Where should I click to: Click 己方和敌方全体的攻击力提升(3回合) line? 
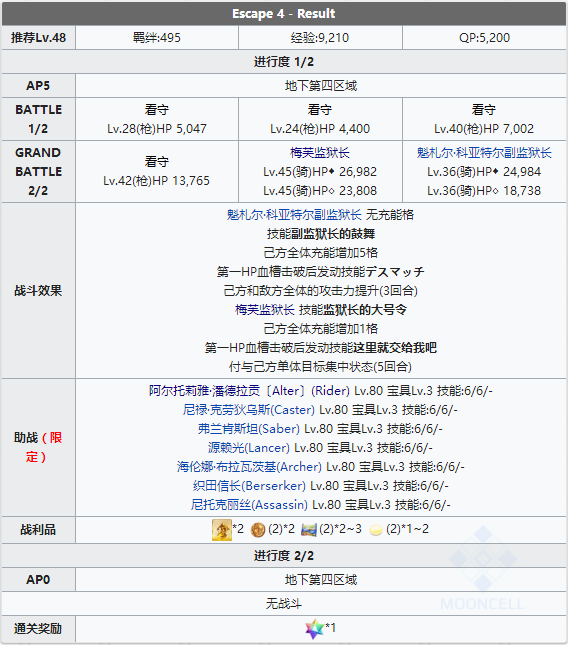pyautogui.click(x=321, y=290)
